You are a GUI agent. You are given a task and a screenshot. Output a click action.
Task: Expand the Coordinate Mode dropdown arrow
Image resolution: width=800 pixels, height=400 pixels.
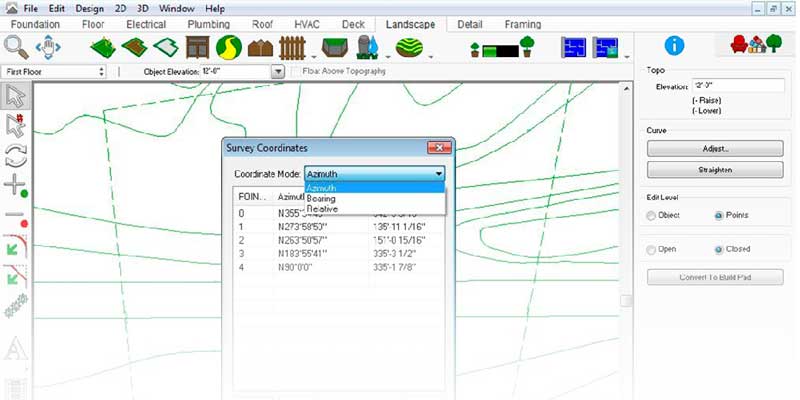(x=438, y=174)
